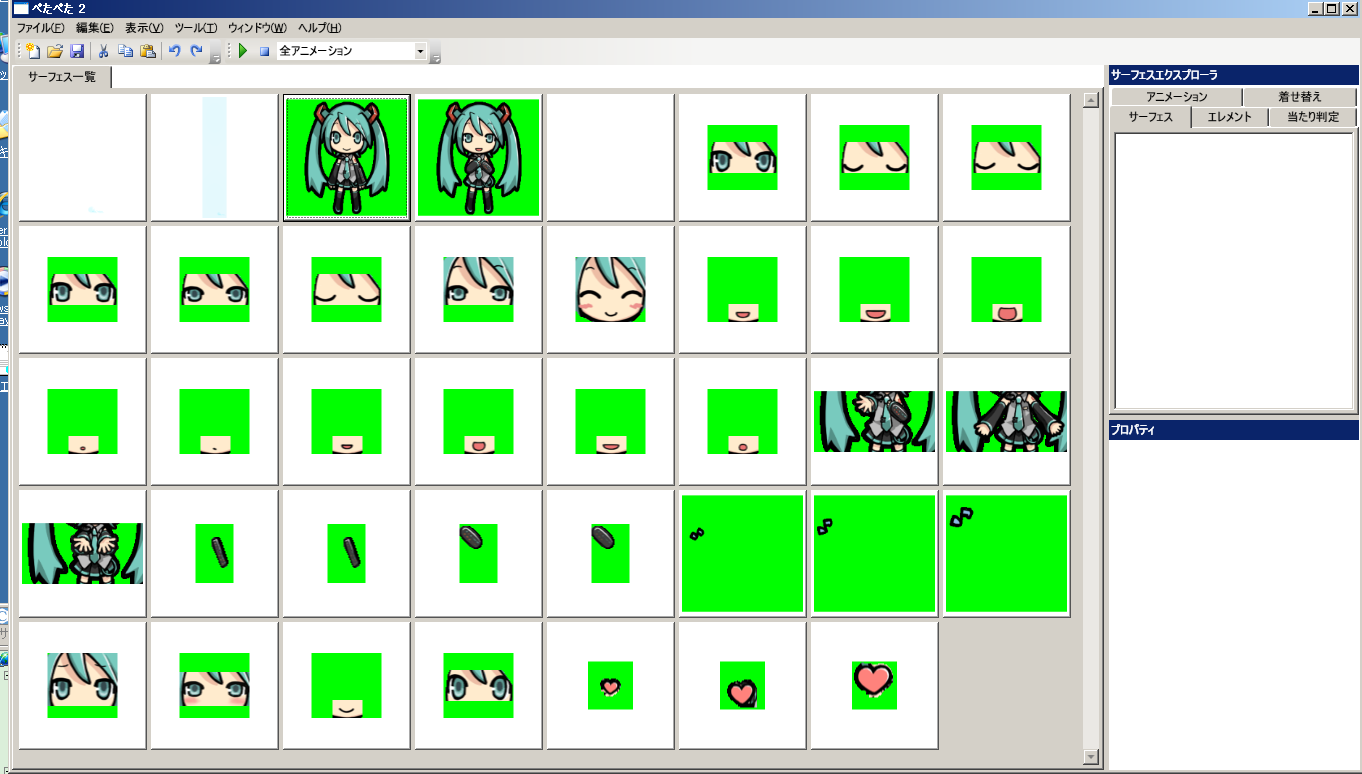
Task: Select the smallest heart thumbnail
Action: coord(610,685)
